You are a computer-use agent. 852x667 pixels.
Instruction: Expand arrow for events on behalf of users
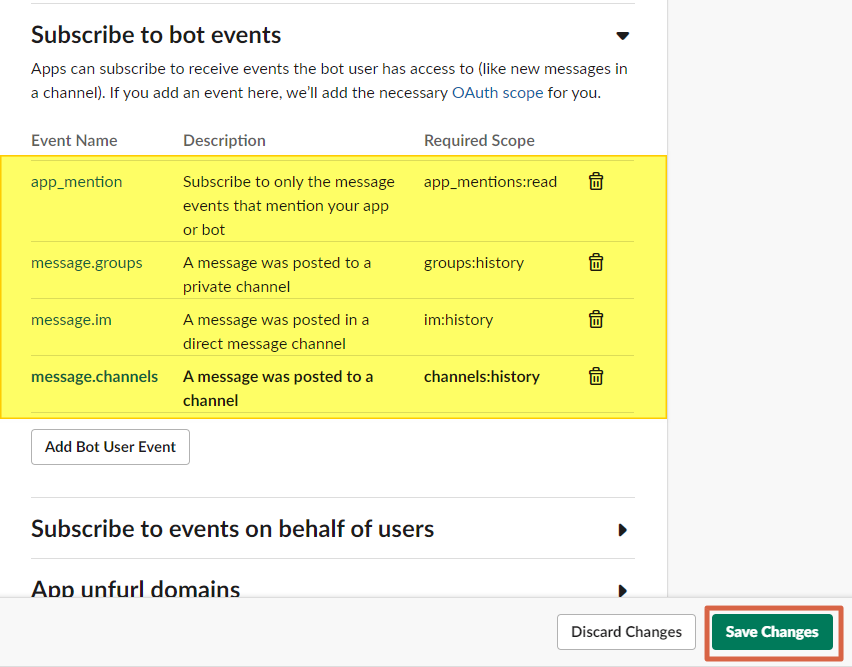pyautogui.click(x=622, y=529)
